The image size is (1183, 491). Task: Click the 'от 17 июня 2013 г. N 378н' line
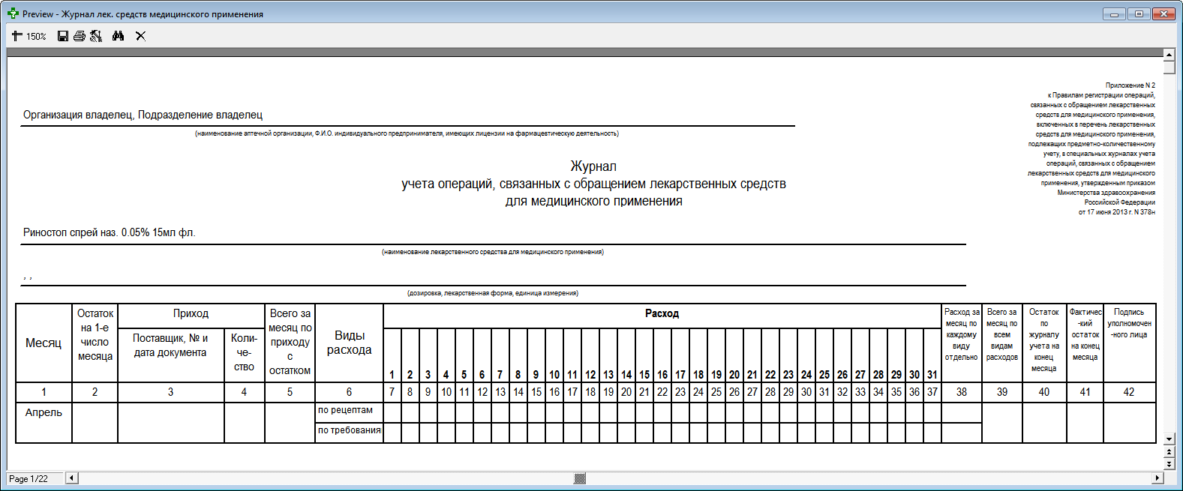[x=1117, y=213]
